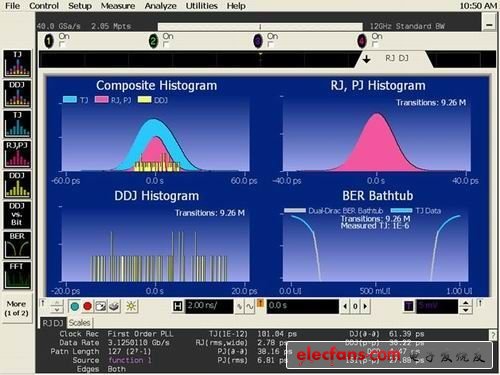This screenshot has height=375, width=500.
Task: Click the horizontal scale 2.00 ns/ field
Action: (x=209, y=306)
